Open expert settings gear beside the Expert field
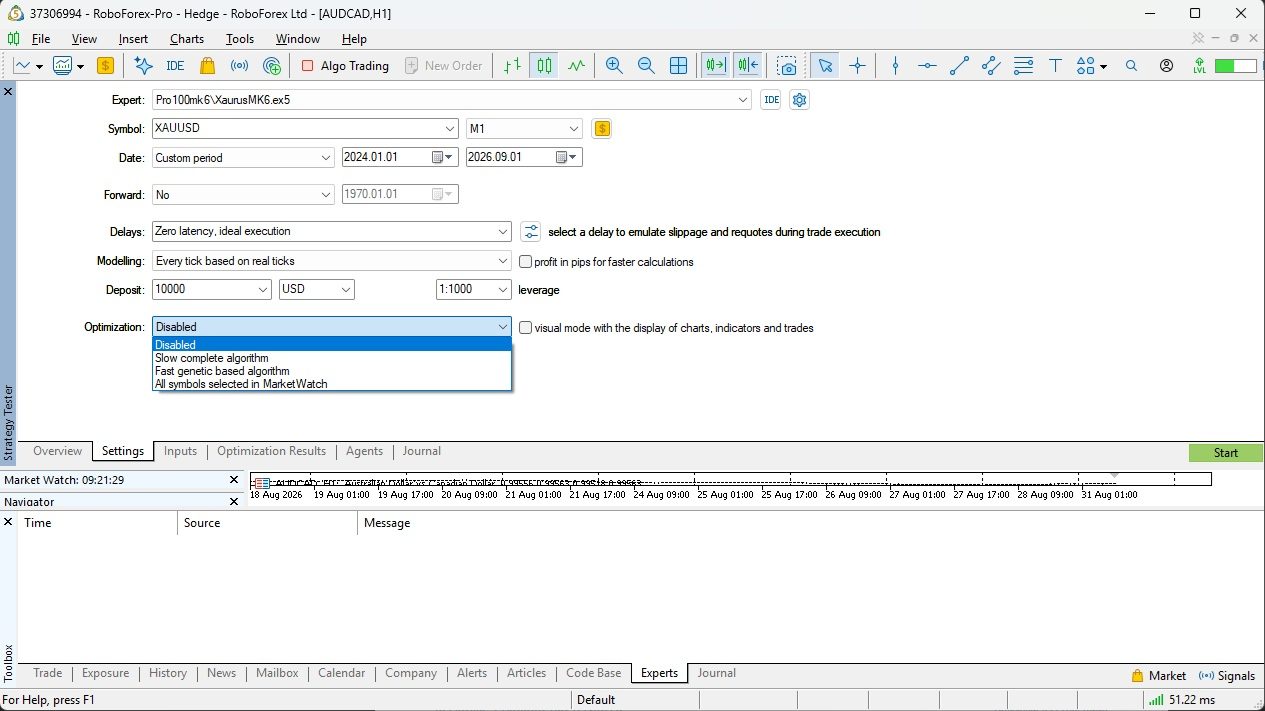Viewport: 1265px width, 711px height. [799, 100]
